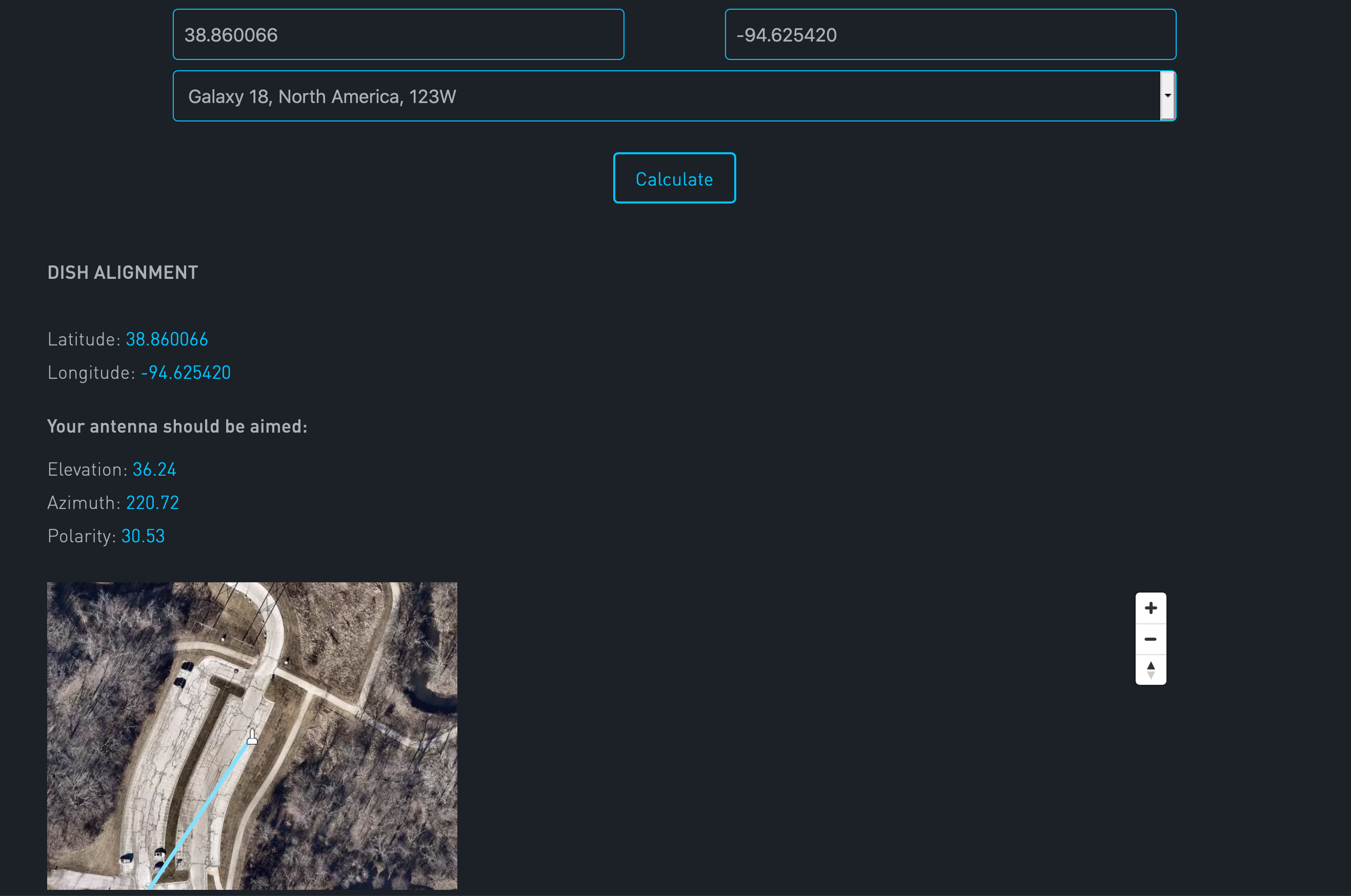Click the DISH ALIGNMENT heading
The width and height of the screenshot is (1351, 896).
click(x=123, y=273)
